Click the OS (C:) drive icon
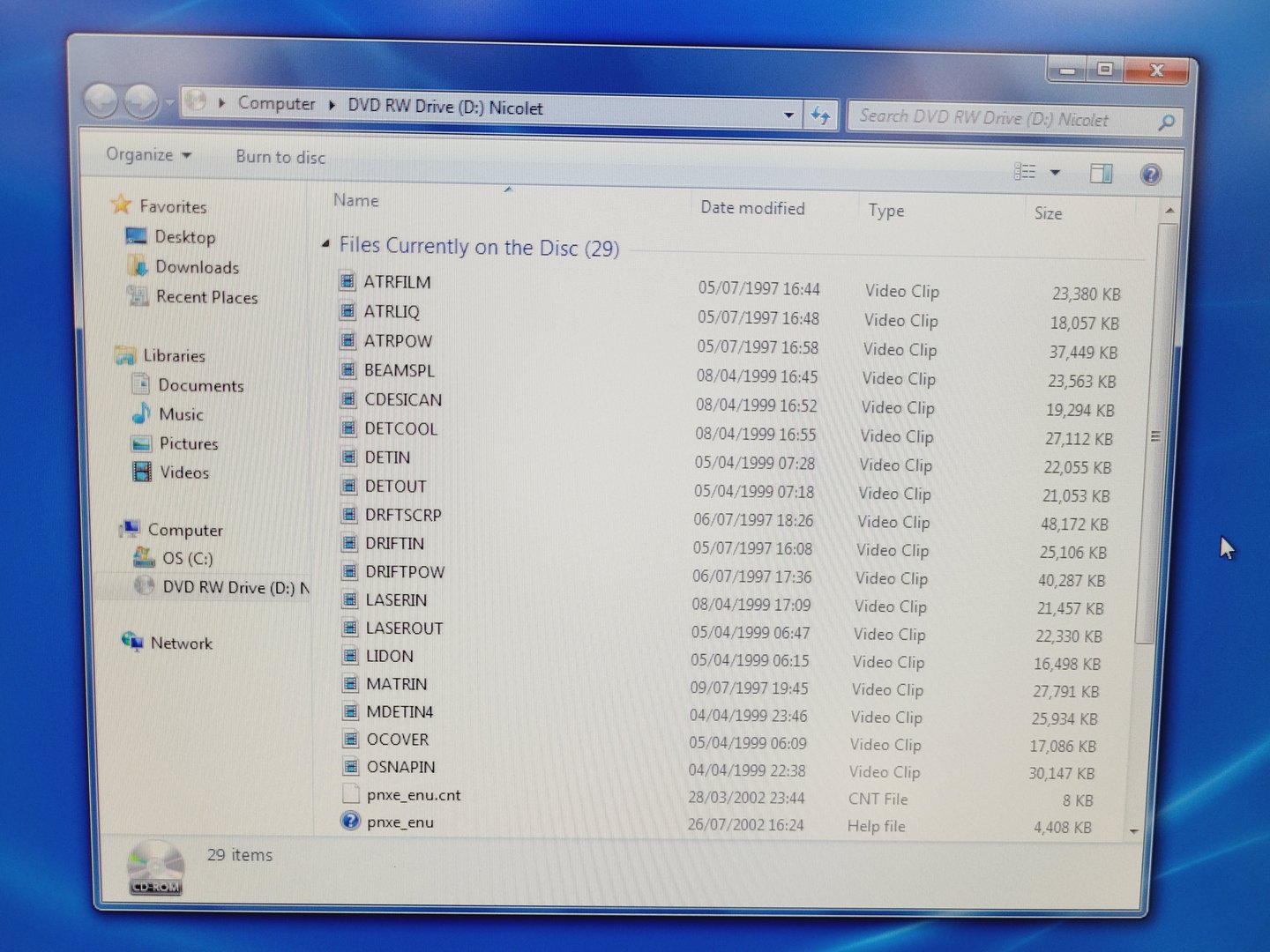 (144, 557)
